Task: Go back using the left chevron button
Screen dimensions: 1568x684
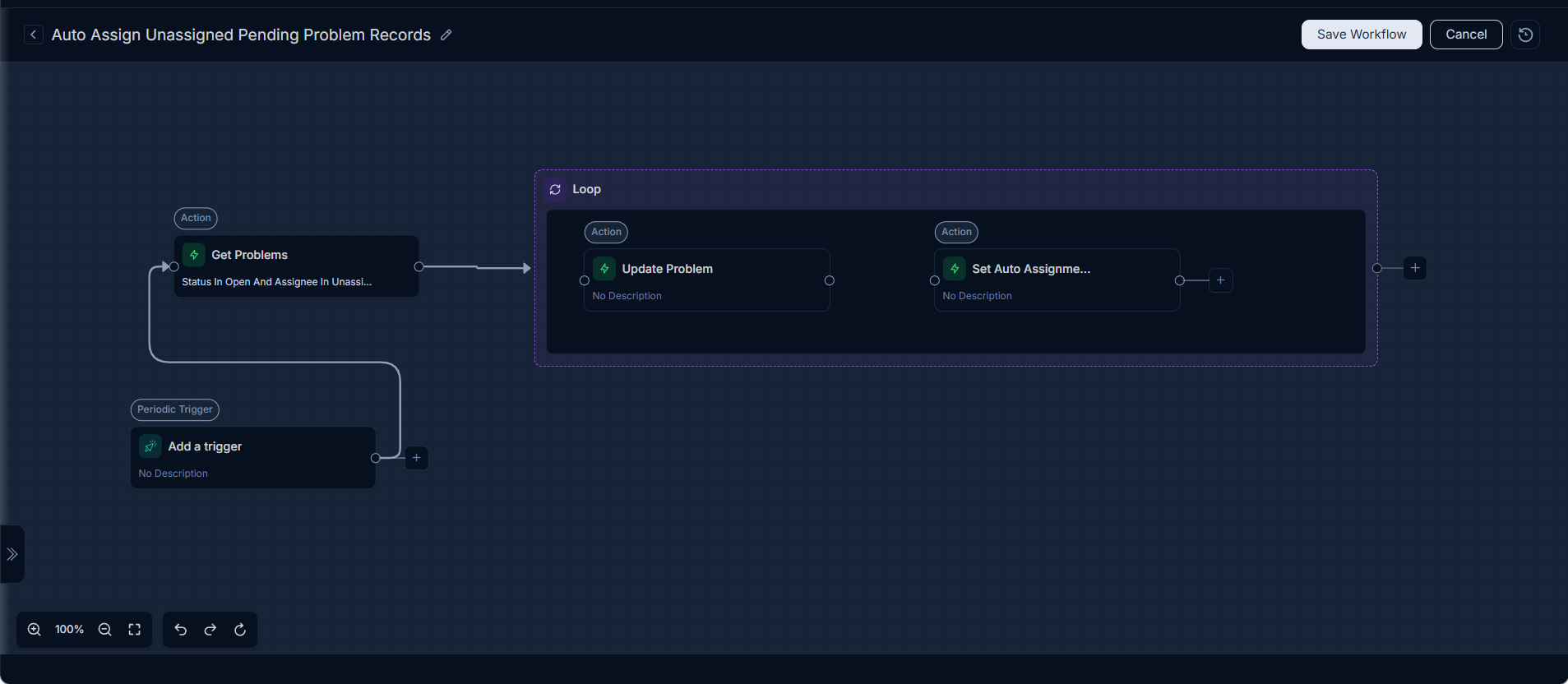Action: coord(33,35)
